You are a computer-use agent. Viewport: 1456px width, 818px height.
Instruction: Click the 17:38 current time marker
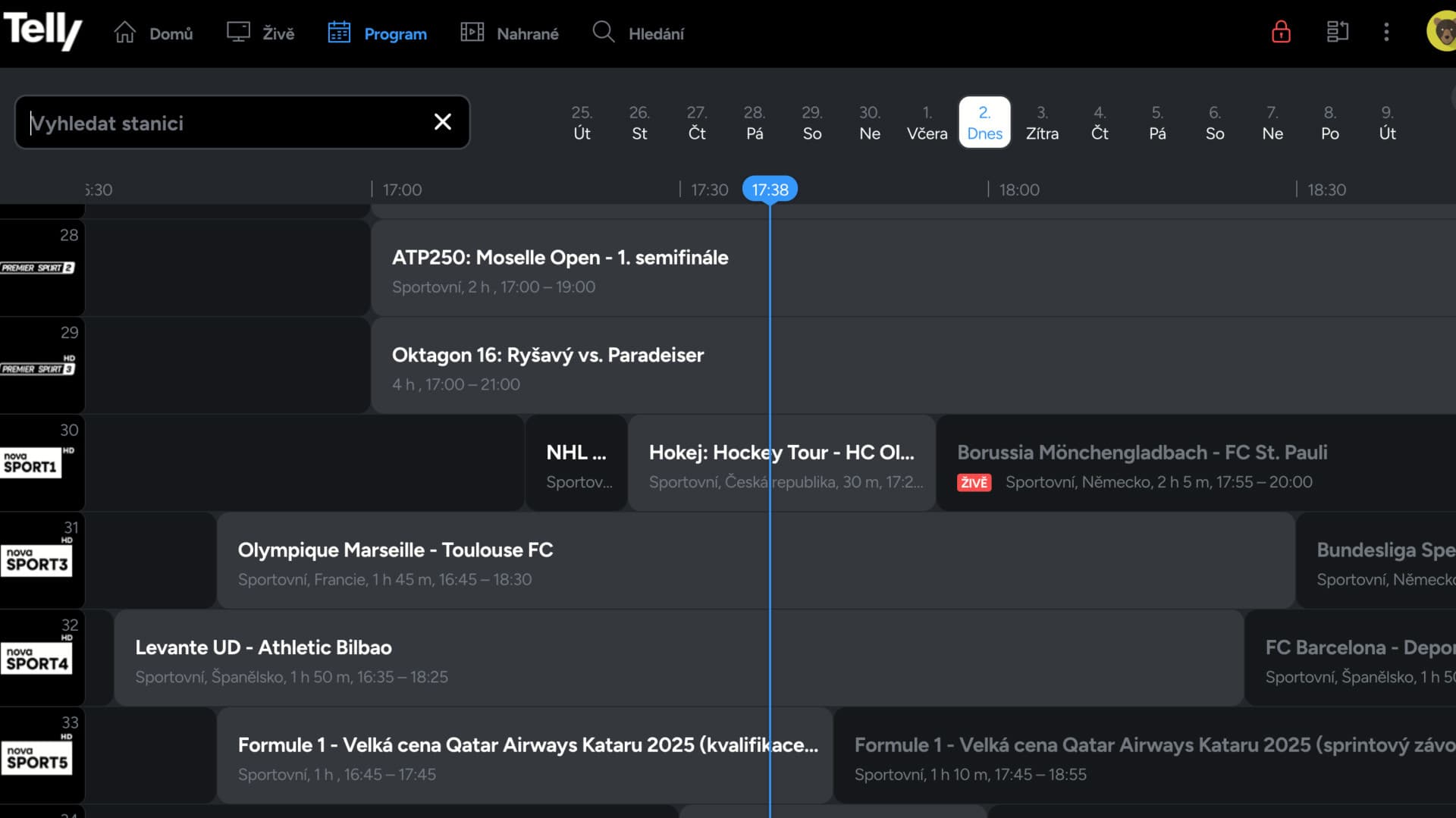(x=770, y=190)
